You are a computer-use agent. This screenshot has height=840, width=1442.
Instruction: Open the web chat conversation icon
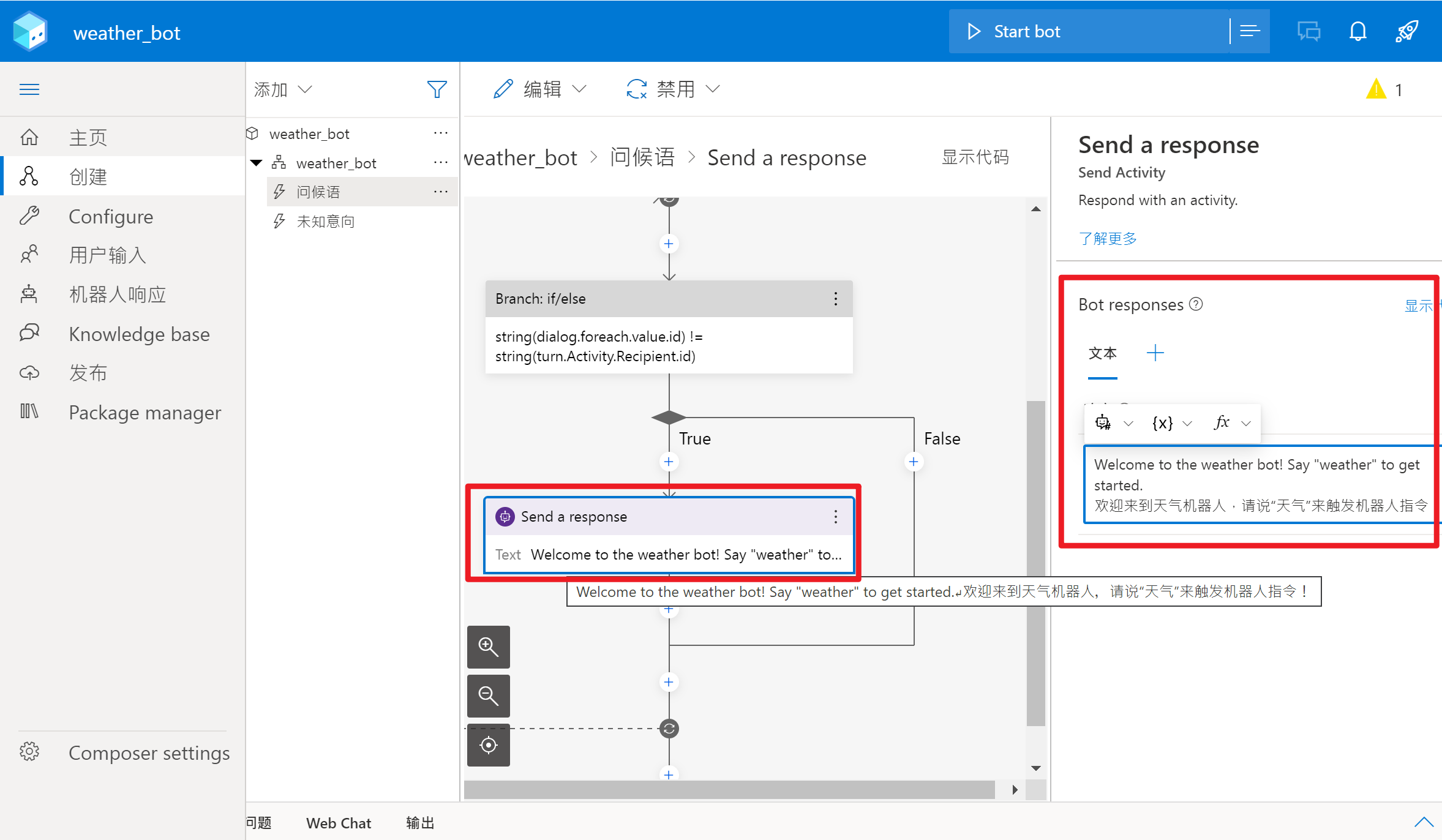coord(1309,31)
